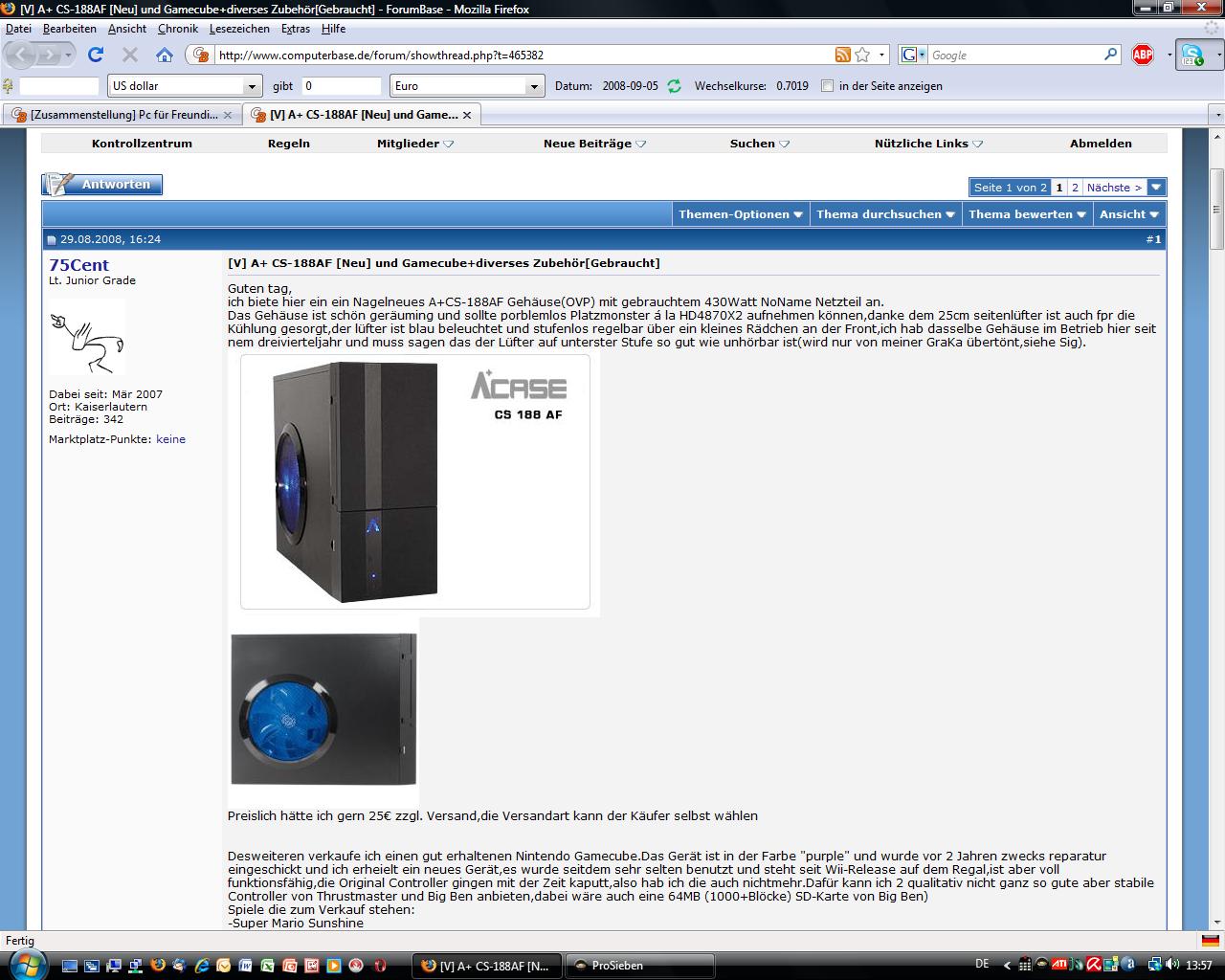
Task: Toggle 'in der Seite anzeigen' checkbox
Action: (x=827, y=85)
